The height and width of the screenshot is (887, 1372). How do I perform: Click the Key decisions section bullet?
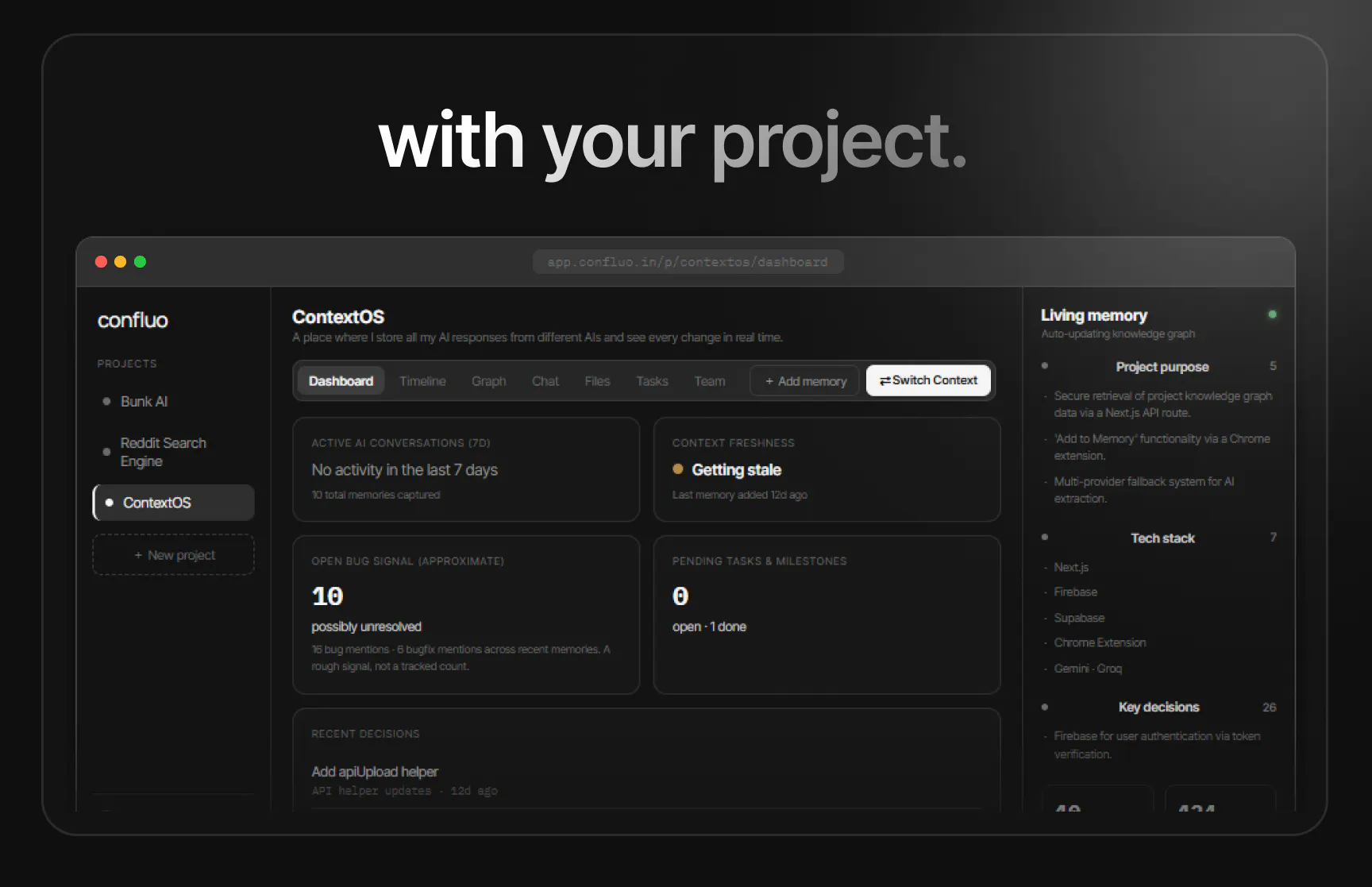click(x=1045, y=707)
